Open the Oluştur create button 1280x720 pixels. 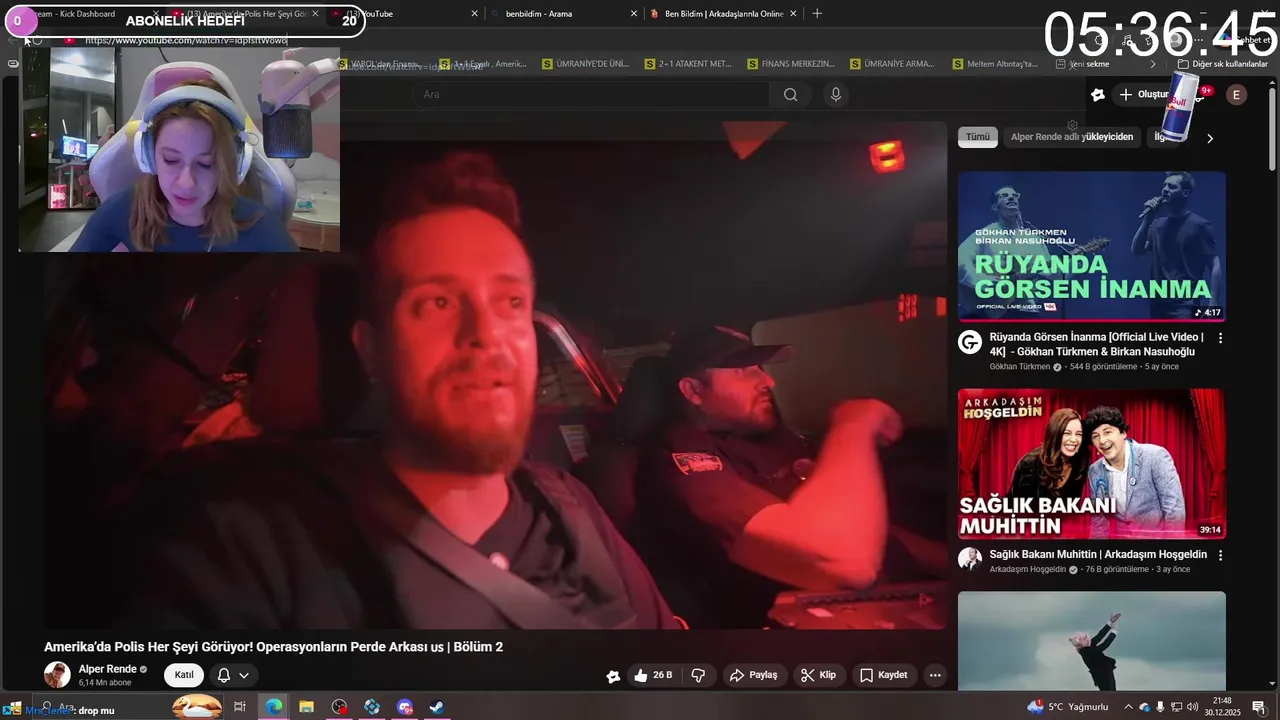point(1144,94)
